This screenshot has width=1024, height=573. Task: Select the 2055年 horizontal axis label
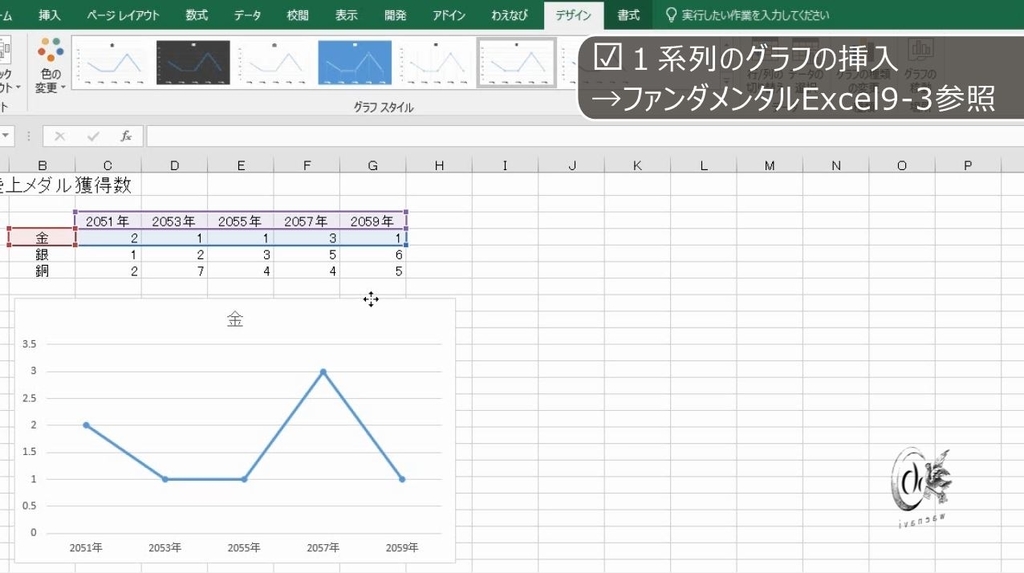[244, 548]
